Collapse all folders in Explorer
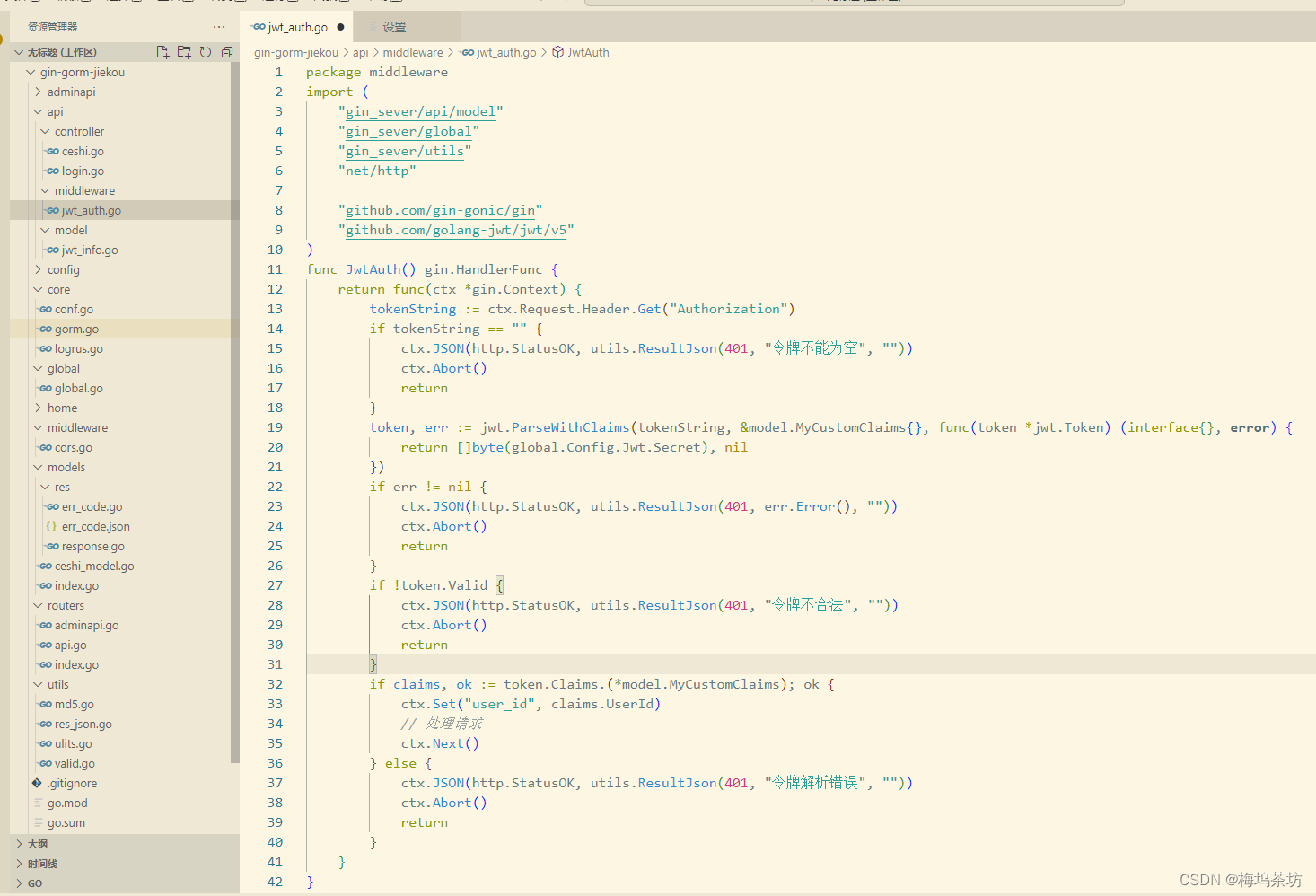This screenshot has width=1316, height=896. tap(226, 51)
